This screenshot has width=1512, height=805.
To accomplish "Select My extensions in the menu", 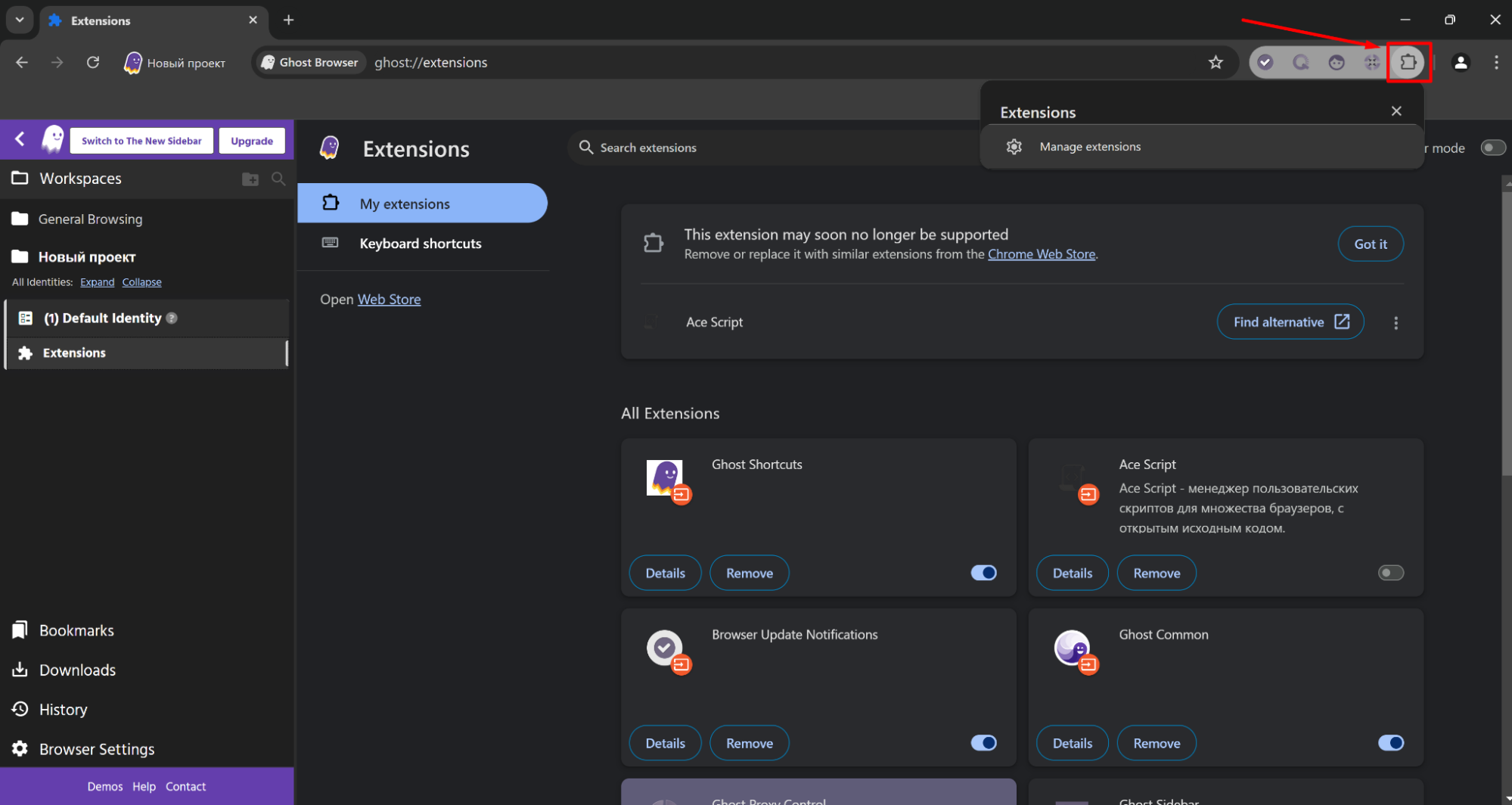I will tap(422, 203).
